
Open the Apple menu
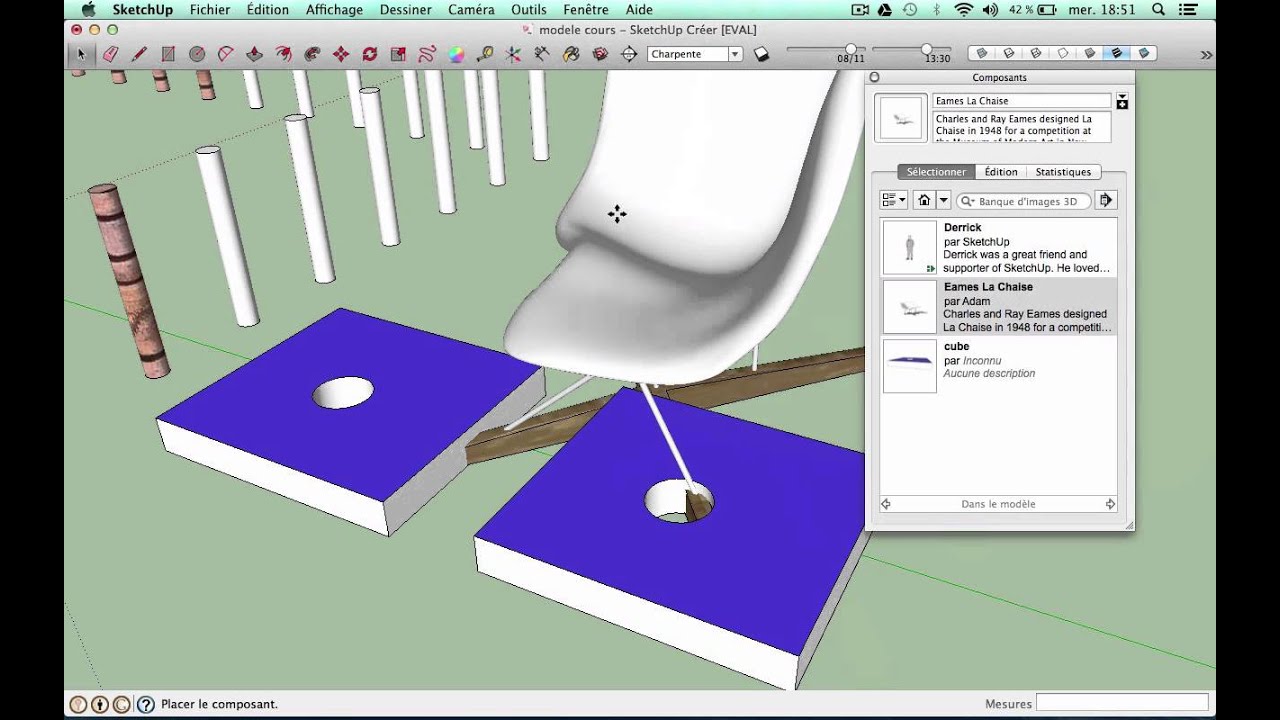coord(88,10)
